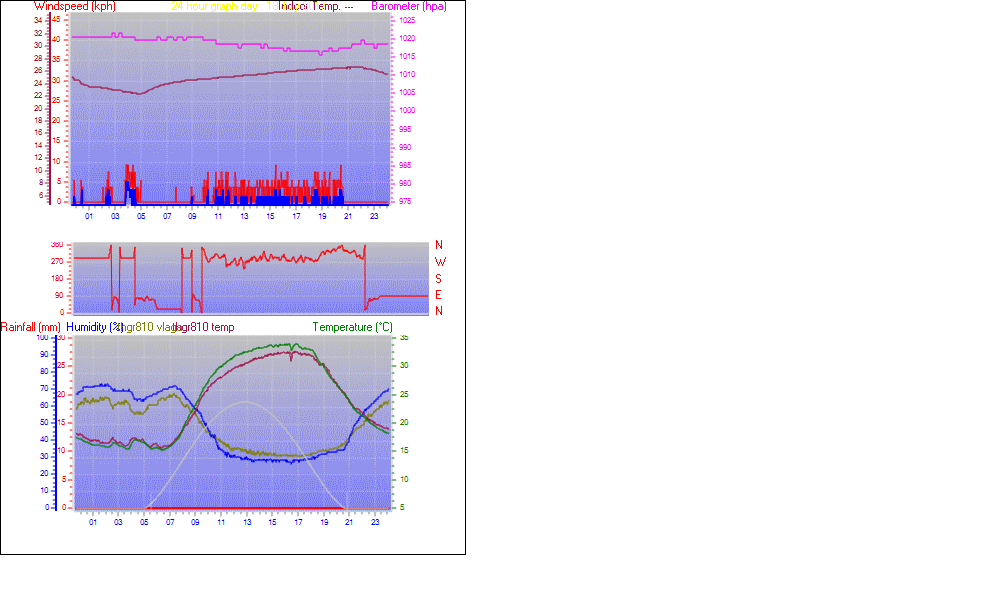Click the 975 value on barometer axis
Viewport: 1008px width, 615px height.
click(x=405, y=201)
